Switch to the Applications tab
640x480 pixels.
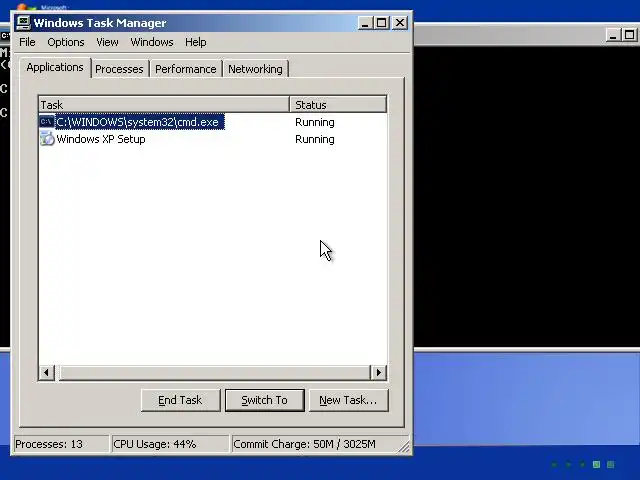55,67
